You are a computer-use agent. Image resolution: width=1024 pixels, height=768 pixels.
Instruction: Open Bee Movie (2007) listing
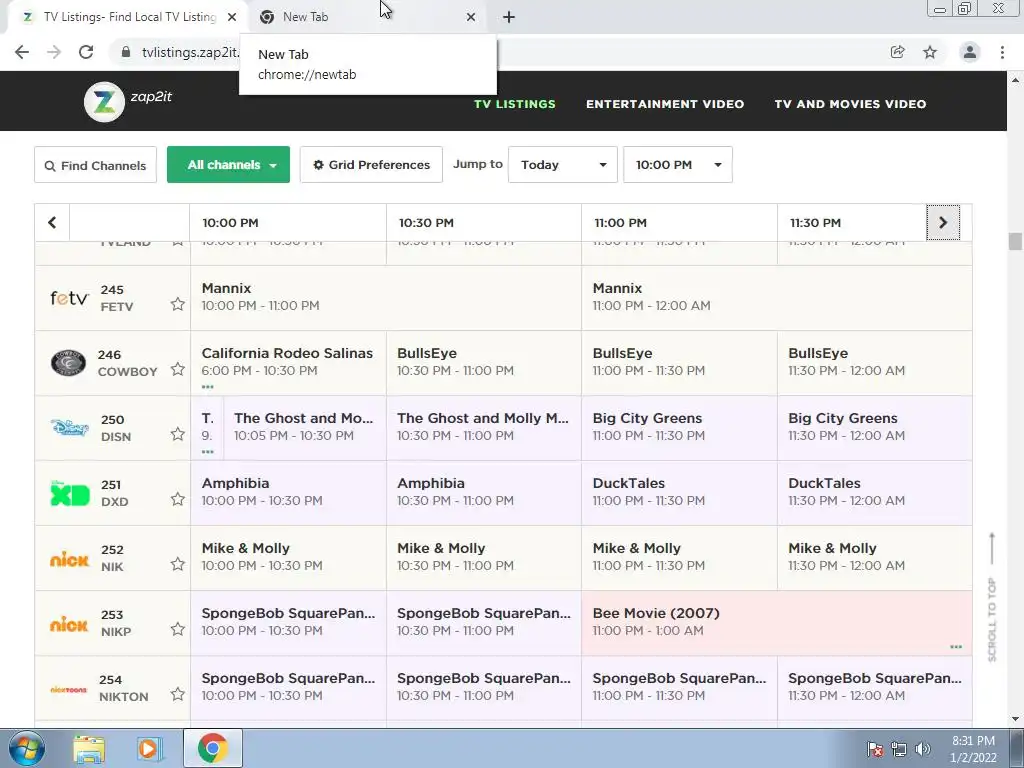776,622
